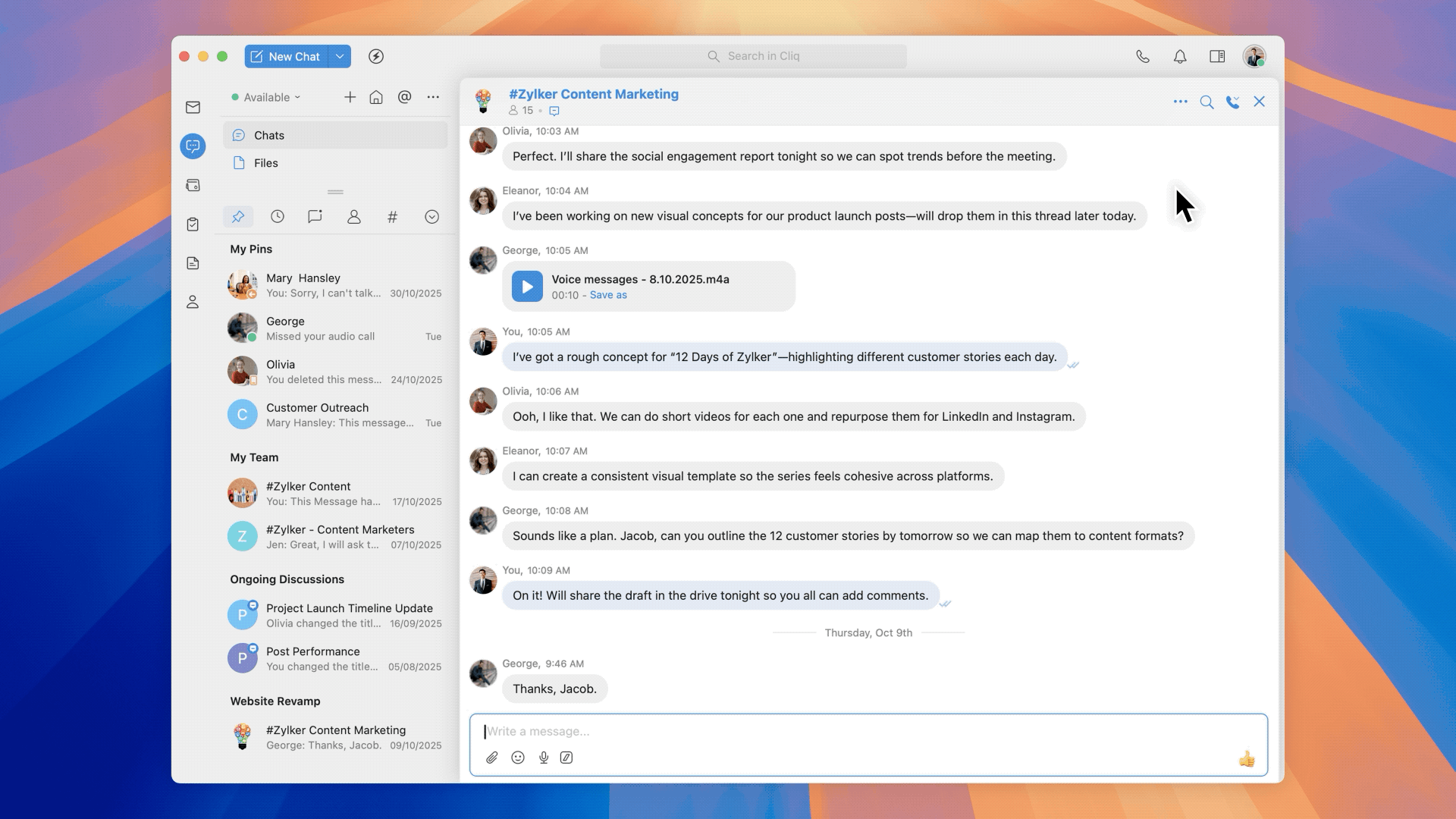1456x819 pixels.
Task: Open the contacts person icon in sidebar
Action: click(193, 302)
